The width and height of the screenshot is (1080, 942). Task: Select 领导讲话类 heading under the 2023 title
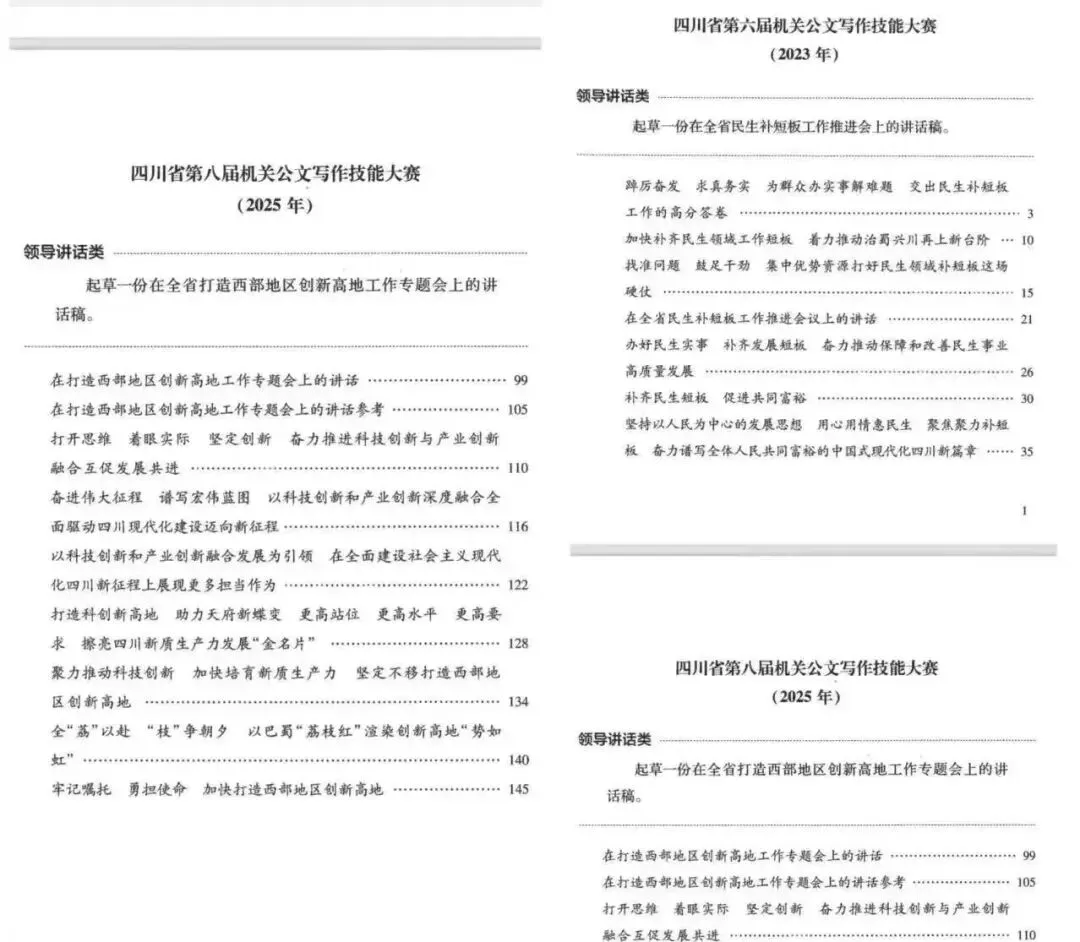pyautogui.click(x=612, y=96)
